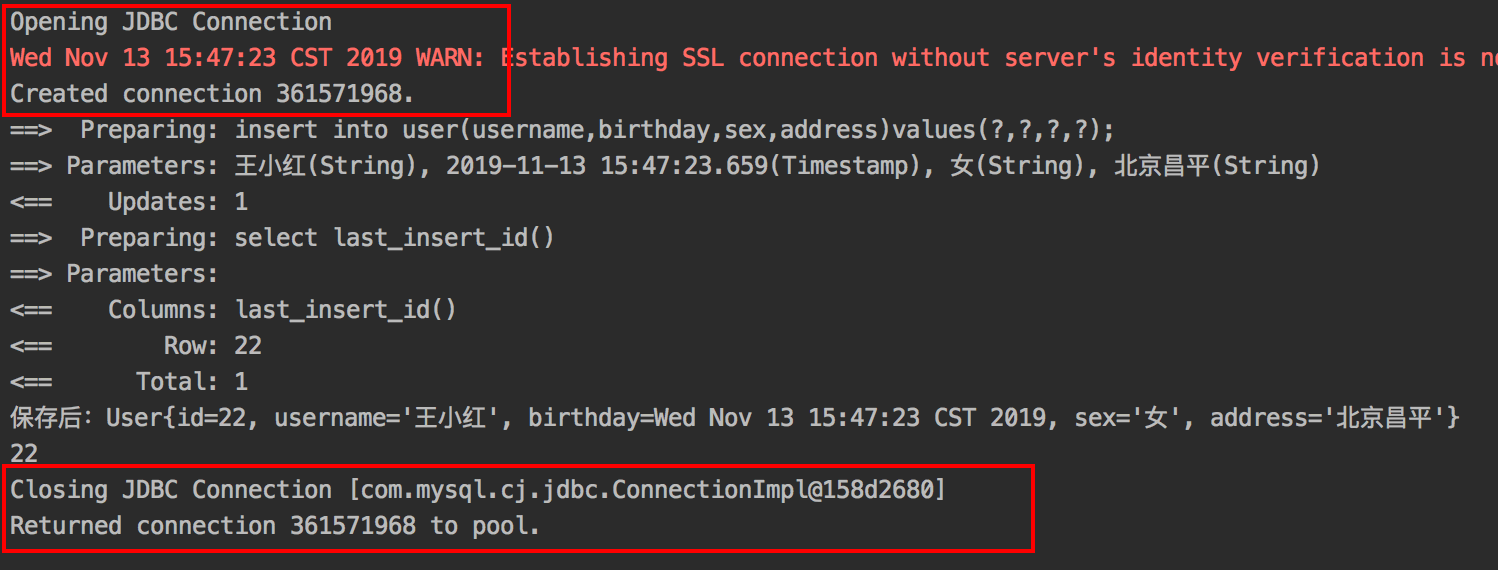The width and height of the screenshot is (1498, 570).
Task: Click the red SSL connection WARN message
Action: coord(750,58)
